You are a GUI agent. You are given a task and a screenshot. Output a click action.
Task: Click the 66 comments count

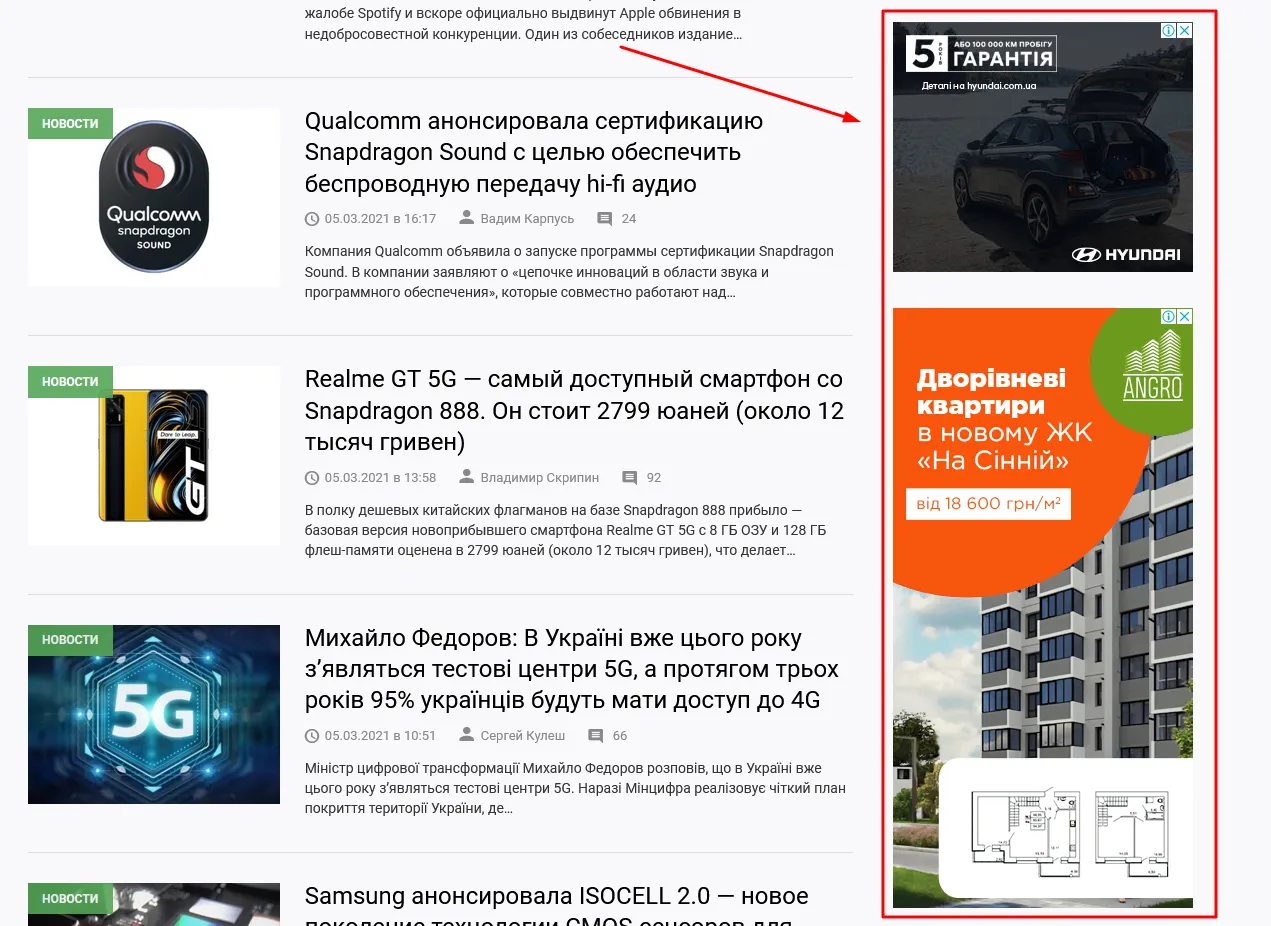620,736
